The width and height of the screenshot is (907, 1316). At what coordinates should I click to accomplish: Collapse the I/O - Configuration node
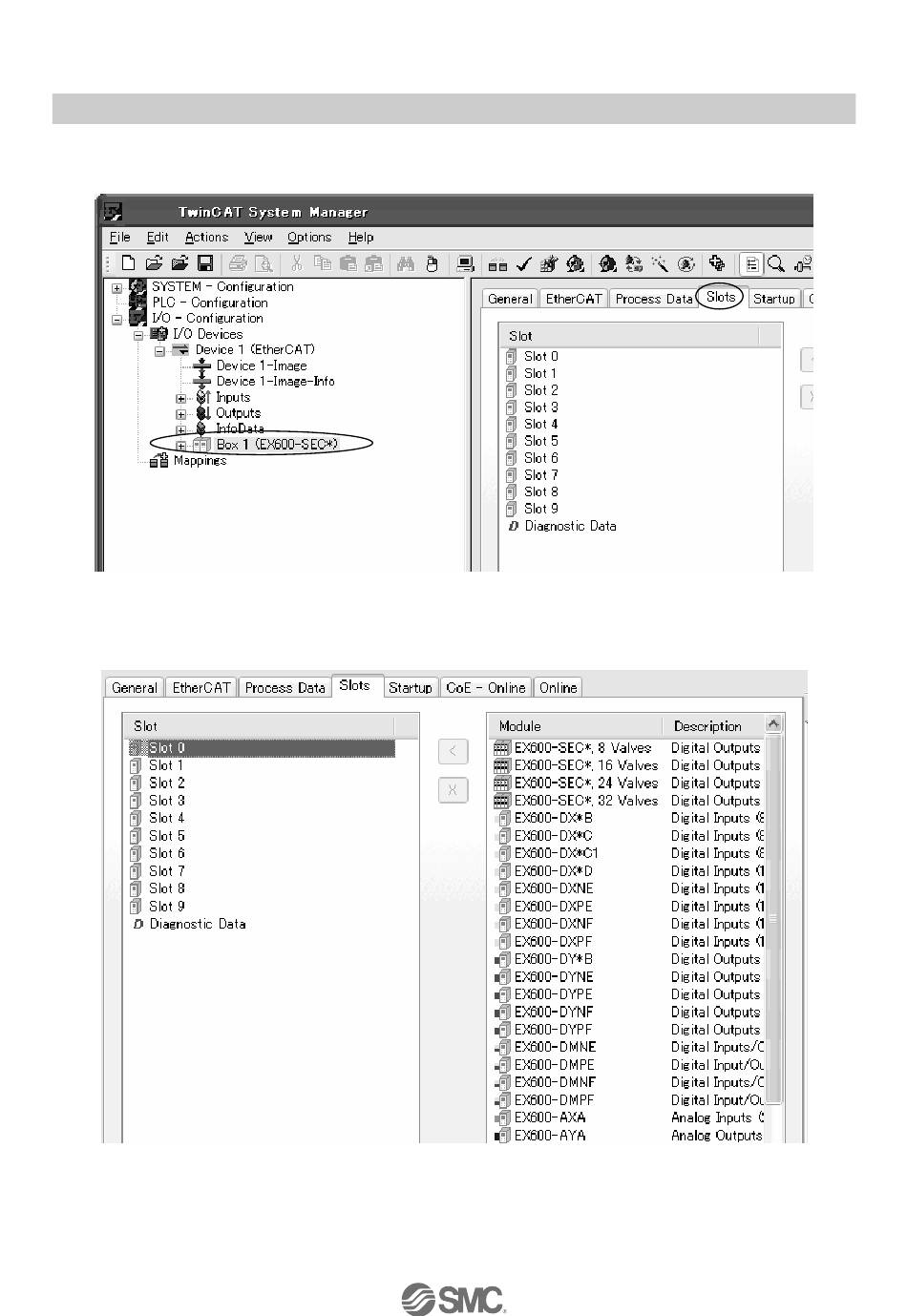coord(117,320)
